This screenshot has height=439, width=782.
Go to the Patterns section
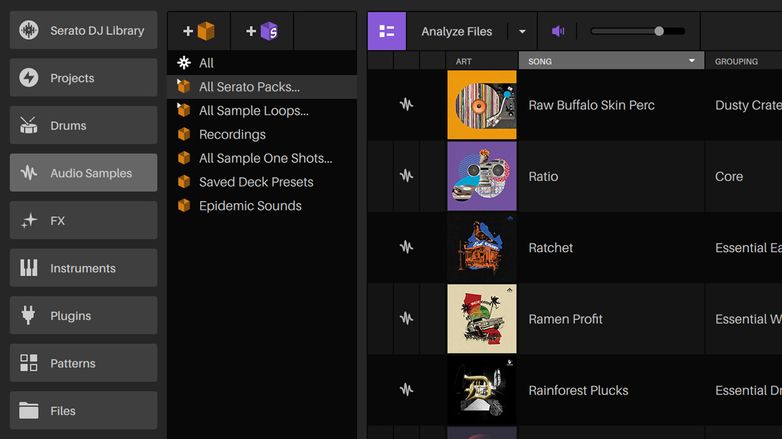click(x=83, y=363)
